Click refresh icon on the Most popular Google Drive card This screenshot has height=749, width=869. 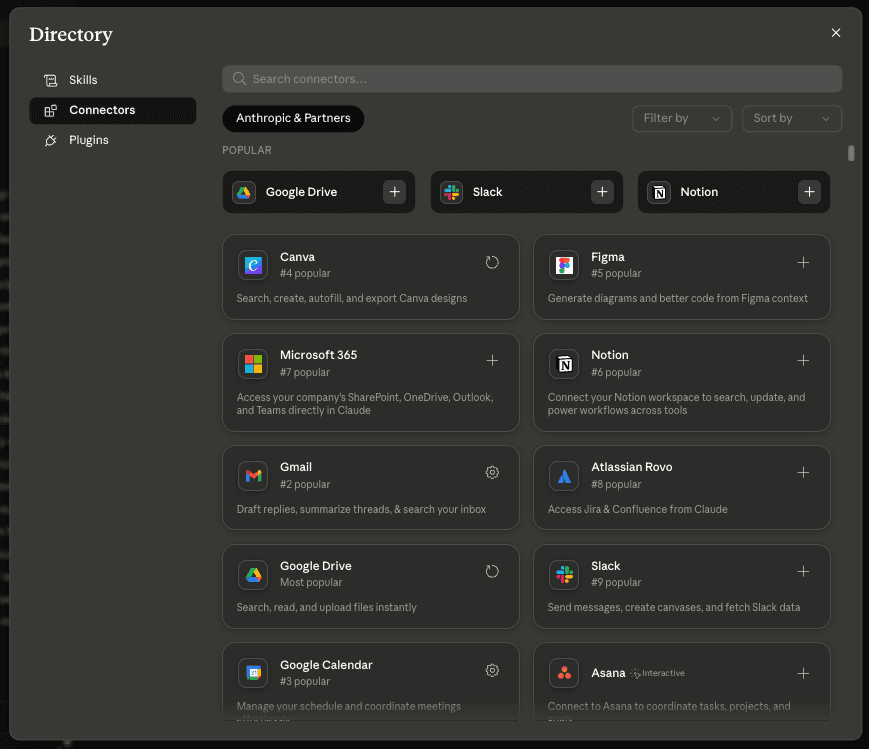click(x=492, y=572)
